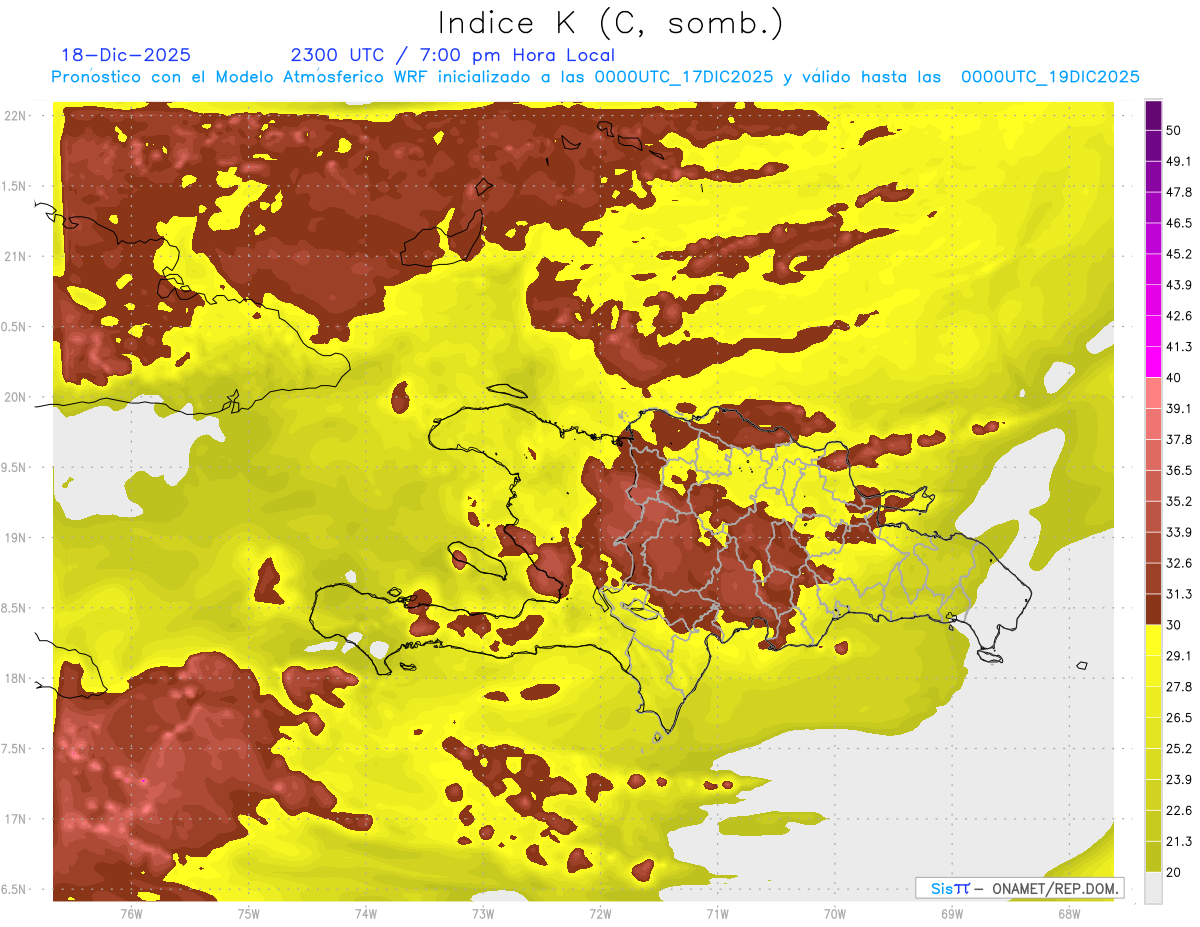Pick the magenta swatch between 40 and 41.3
The width and height of the screenshot is (1200, 927).
[x=1153, y=362]
